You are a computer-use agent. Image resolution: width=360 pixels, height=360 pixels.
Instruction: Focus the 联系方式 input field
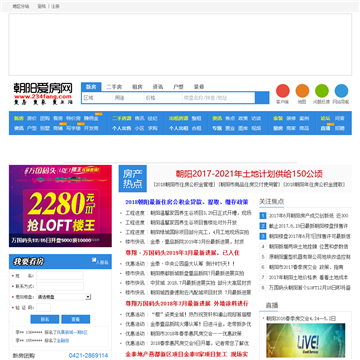(60, 286)
